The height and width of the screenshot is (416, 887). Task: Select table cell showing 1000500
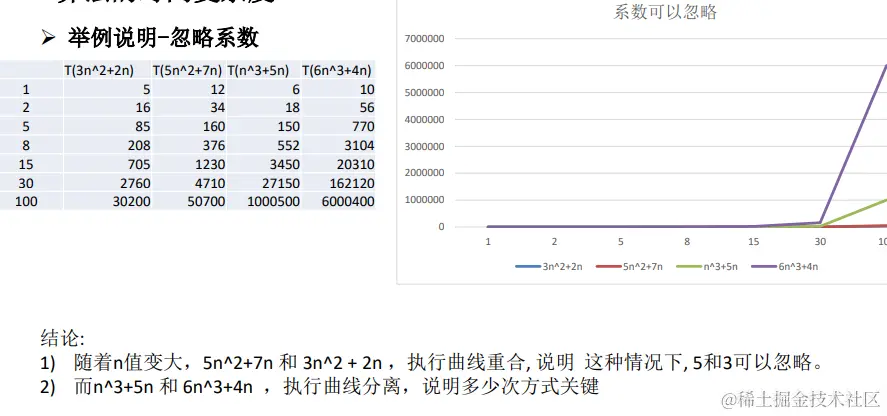[274, 201]
